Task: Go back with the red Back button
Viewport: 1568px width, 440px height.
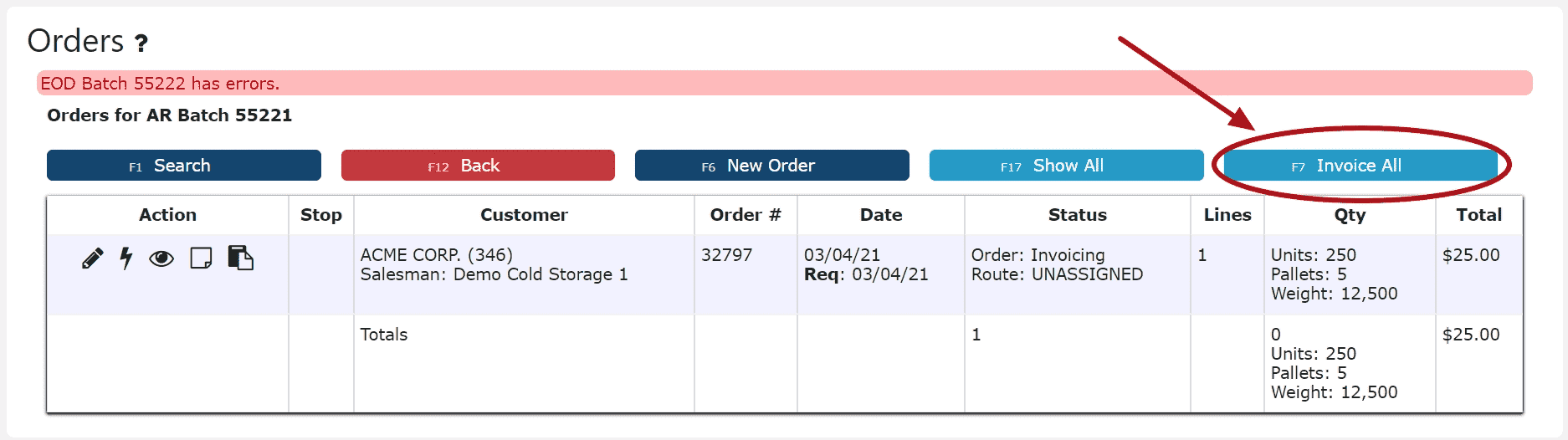Action: [478, 166]
